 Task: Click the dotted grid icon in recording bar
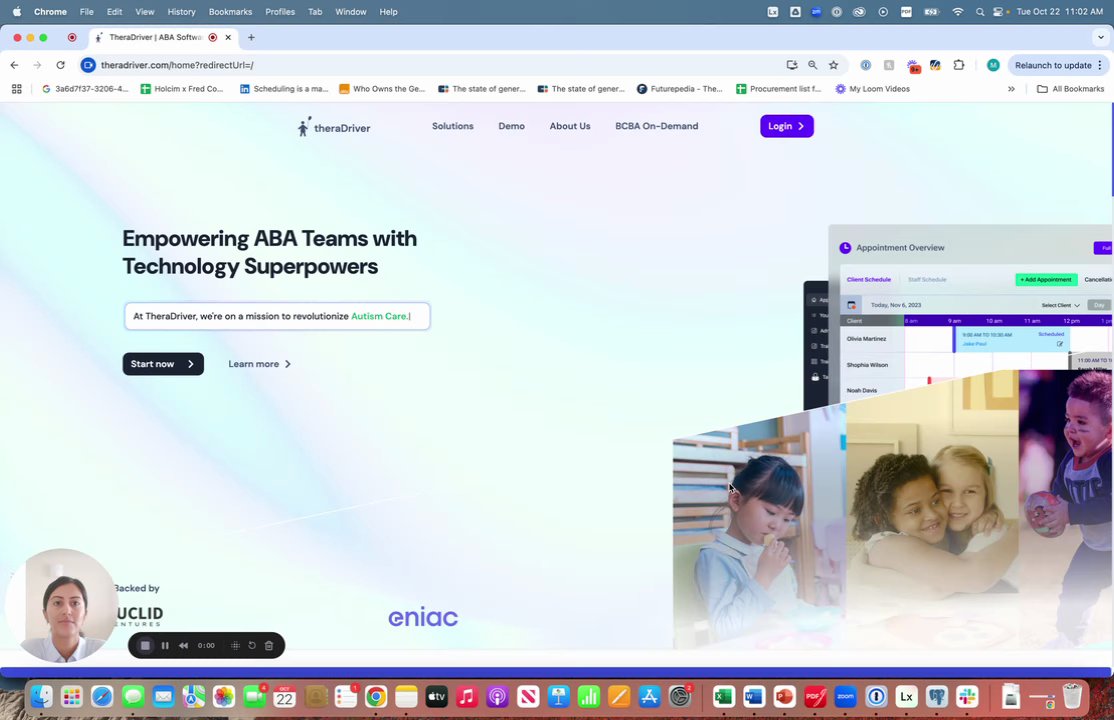pyautogui.click(x=235, y=645)
